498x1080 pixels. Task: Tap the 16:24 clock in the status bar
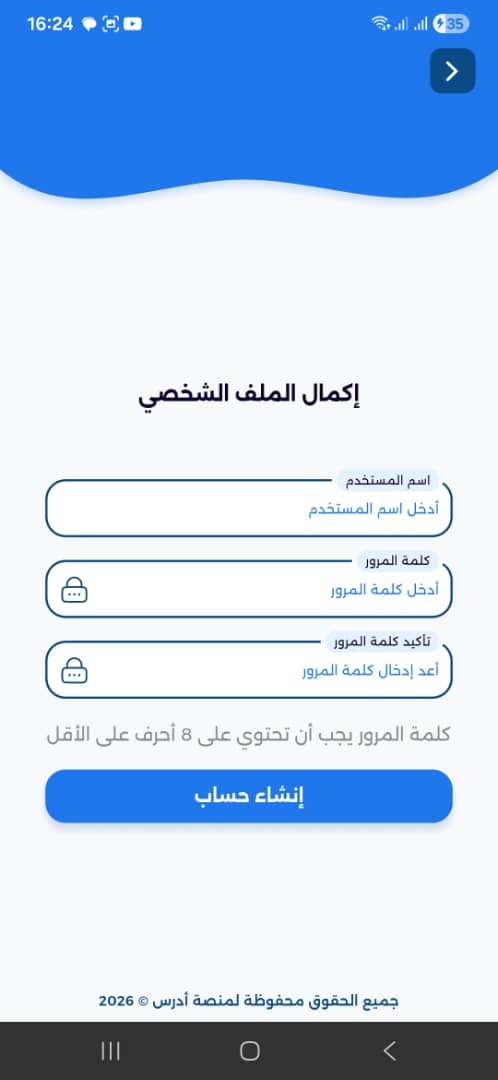[x=50, y=24]
